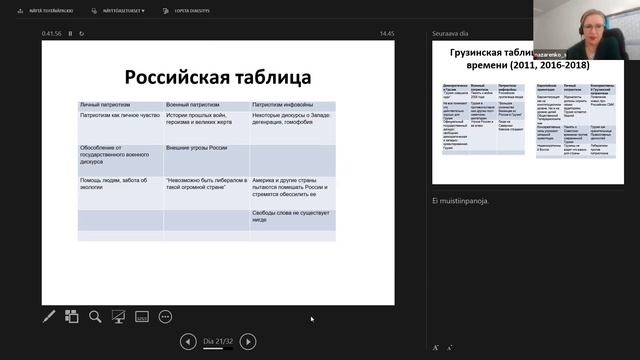Toggle subtitles for the presentation
640x360 pixels.
coord(142,317)
